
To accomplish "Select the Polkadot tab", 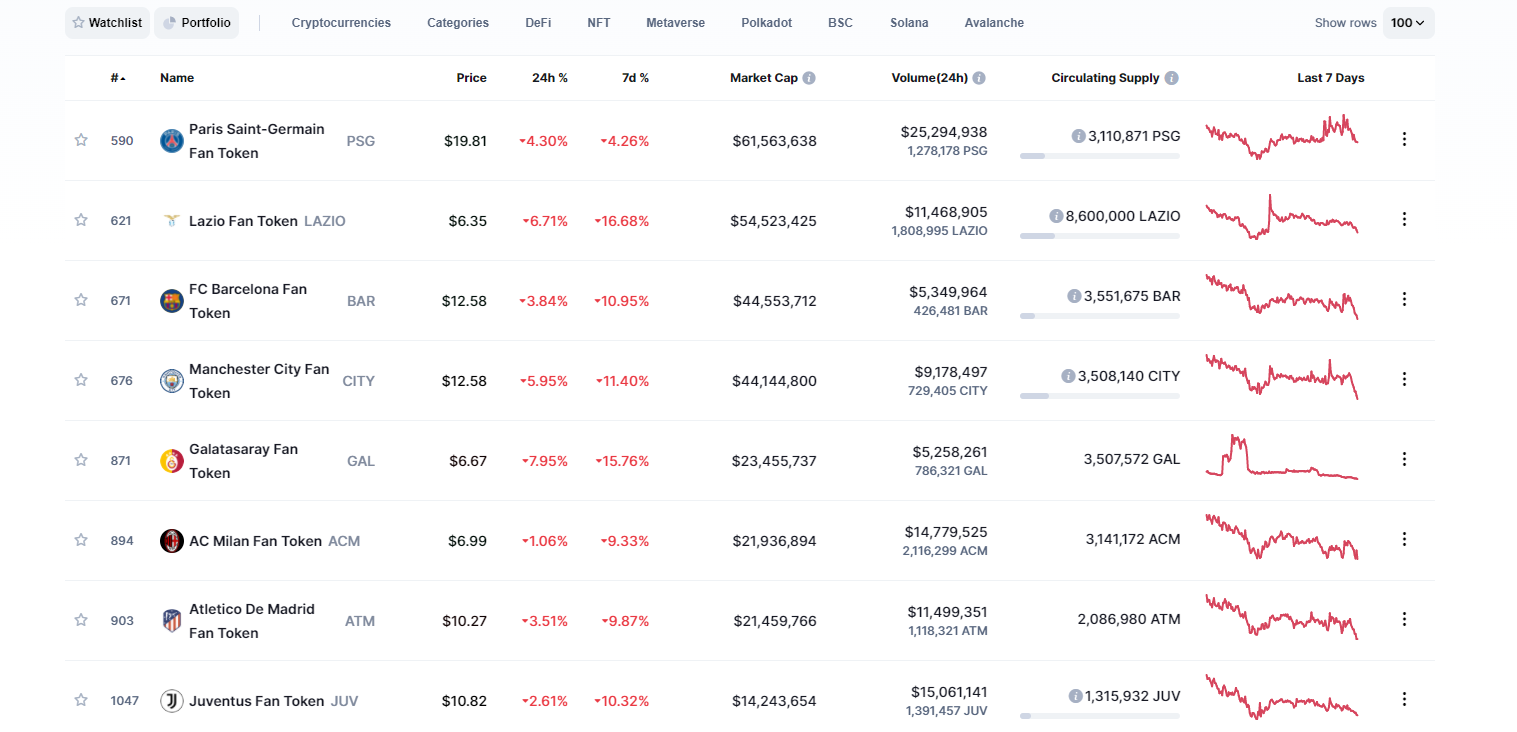I will tap(767, 23).
